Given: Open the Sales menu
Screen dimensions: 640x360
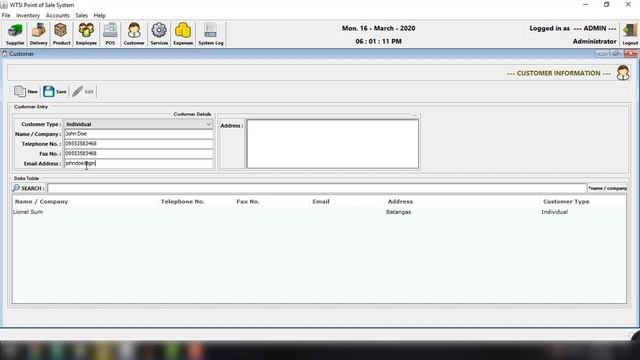Looking at the screenshot, I should click(81, 15).
